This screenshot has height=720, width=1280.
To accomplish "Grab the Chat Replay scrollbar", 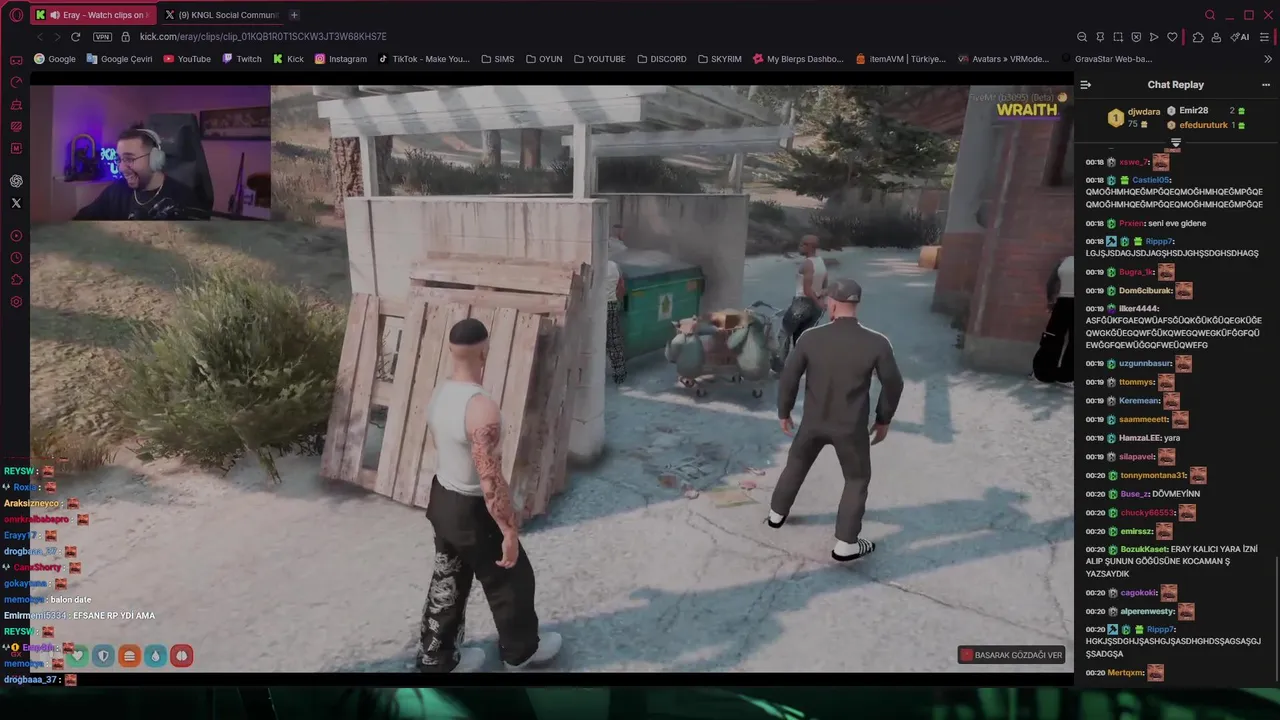I will coord(1276,618).
